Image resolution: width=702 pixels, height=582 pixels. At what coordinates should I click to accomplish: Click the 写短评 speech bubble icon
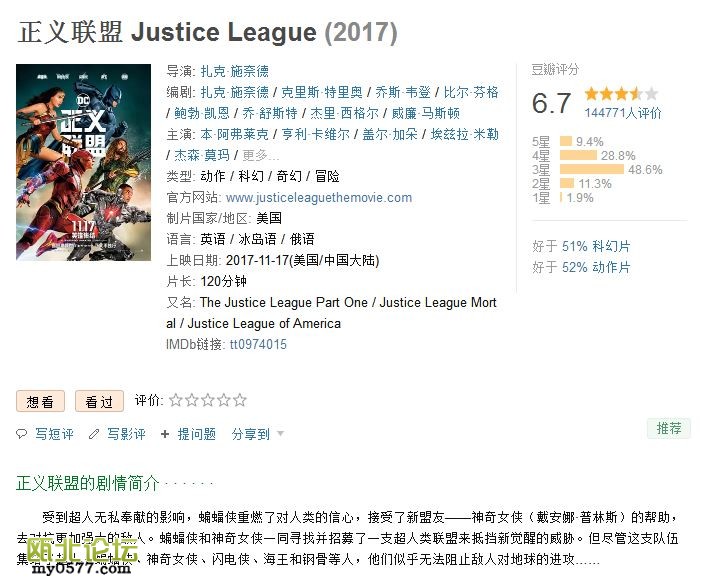point(22,434)
